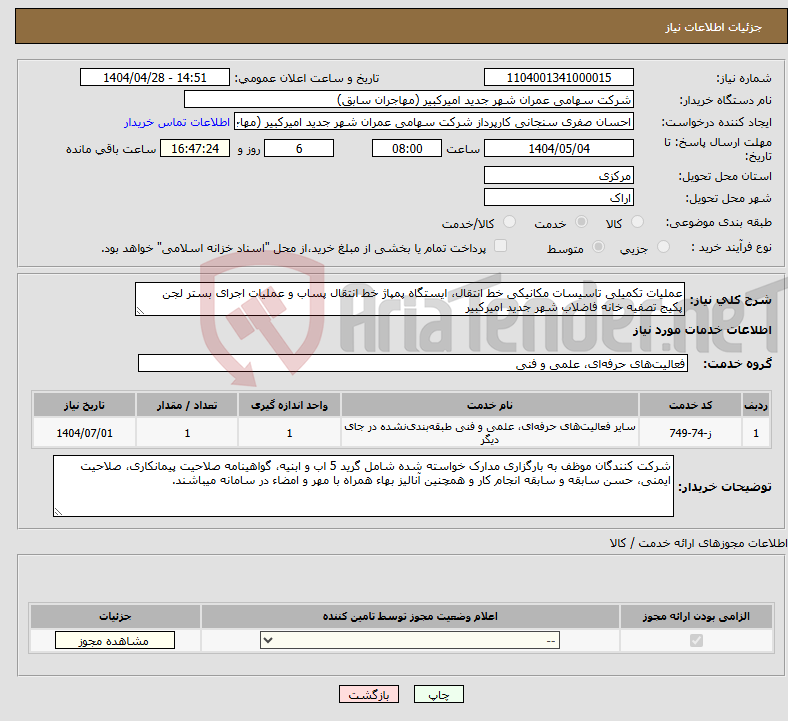Click the city field اراک

pos(558,197)
